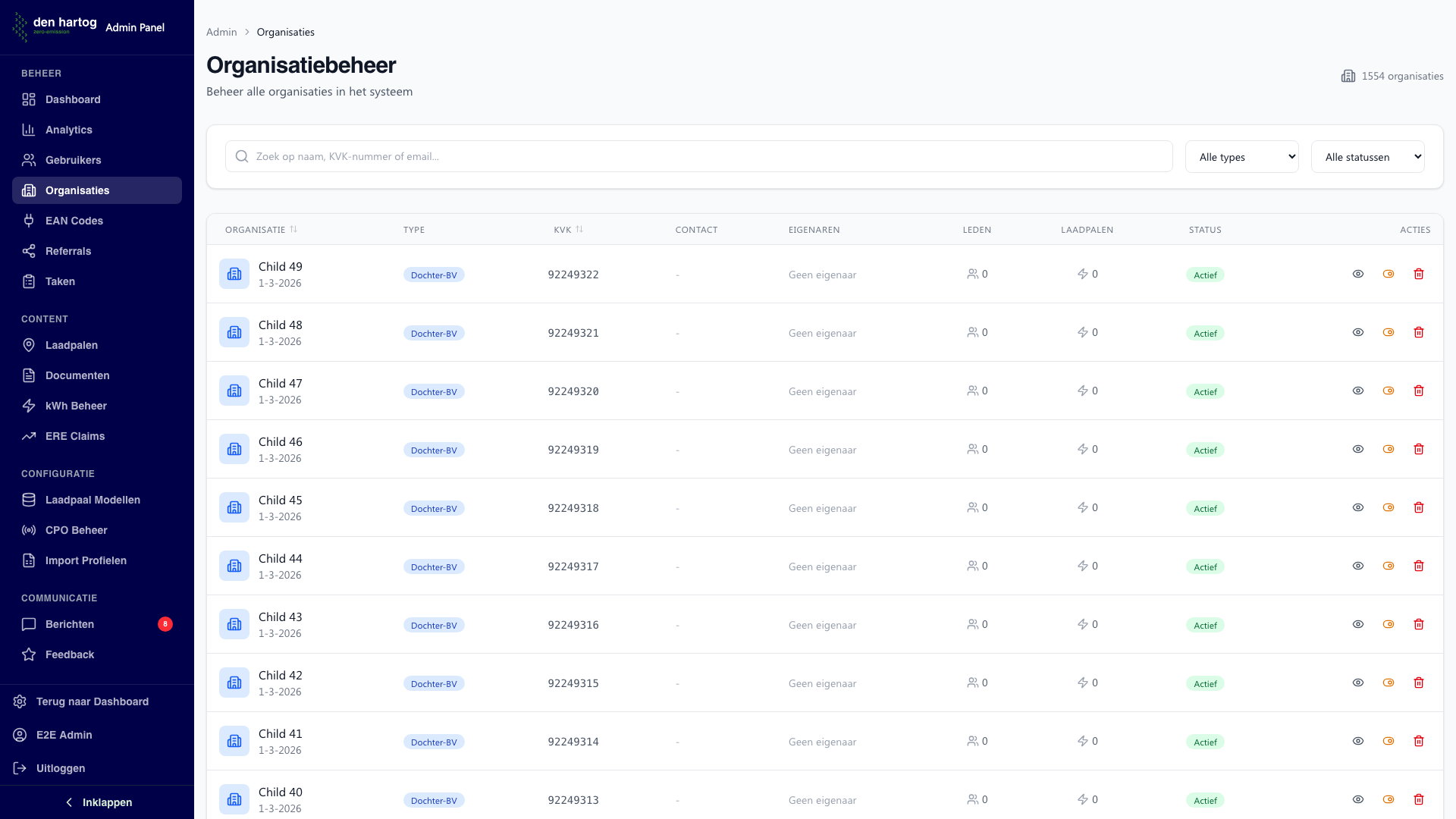Click the orange toggle icon for Child 47

[x=1388, y=391]
